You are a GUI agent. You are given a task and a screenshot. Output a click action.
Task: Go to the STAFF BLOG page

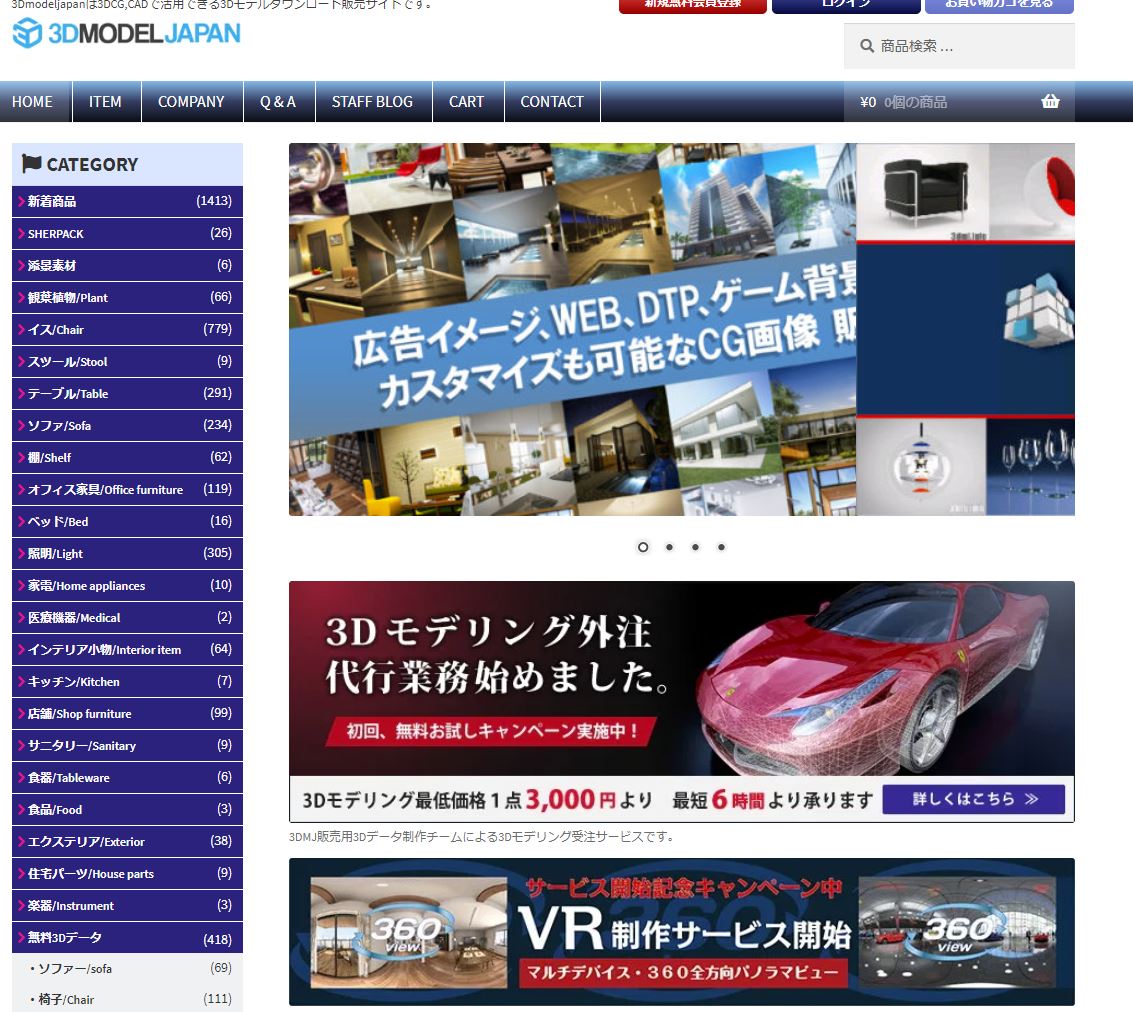click(x=372, y=101)
